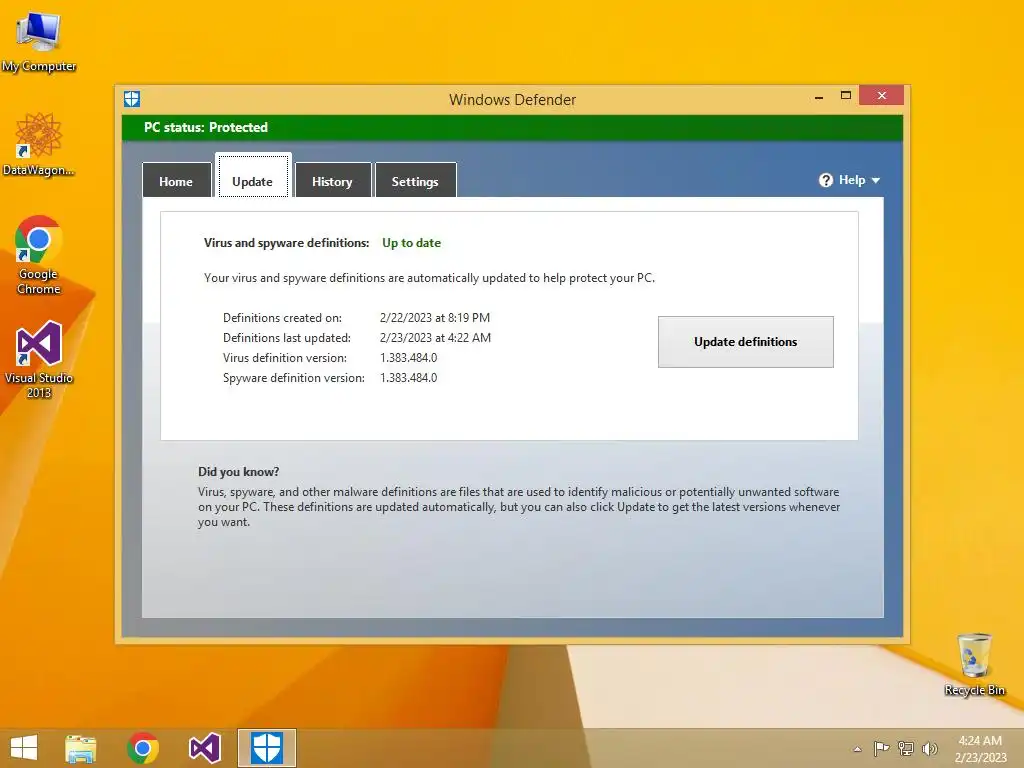Viewport: 1024px width, 768px height.
Task: Open network tray icon
Action: point(906,748)
